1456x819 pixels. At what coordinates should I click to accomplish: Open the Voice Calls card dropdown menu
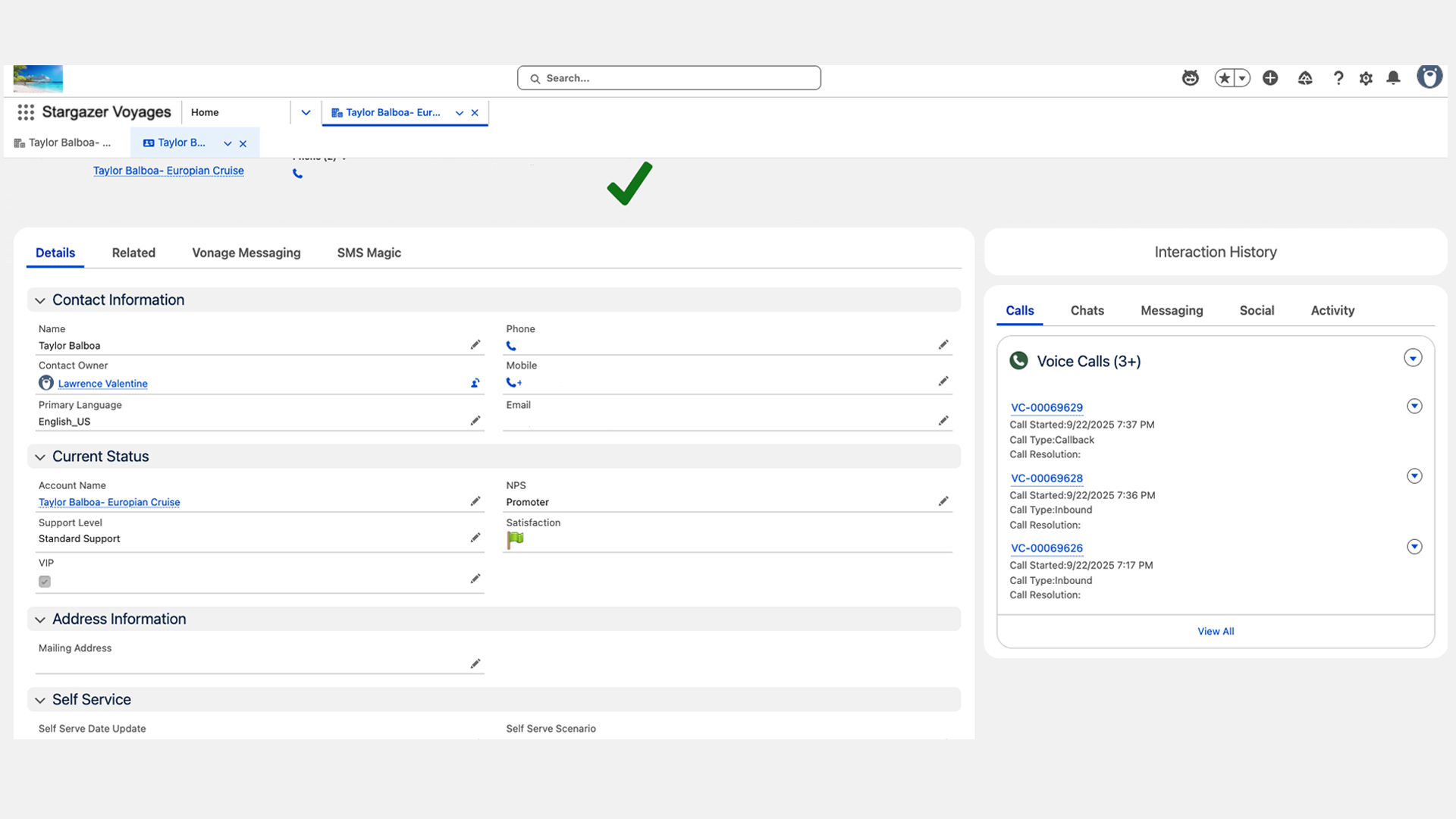pos(1412,358)
